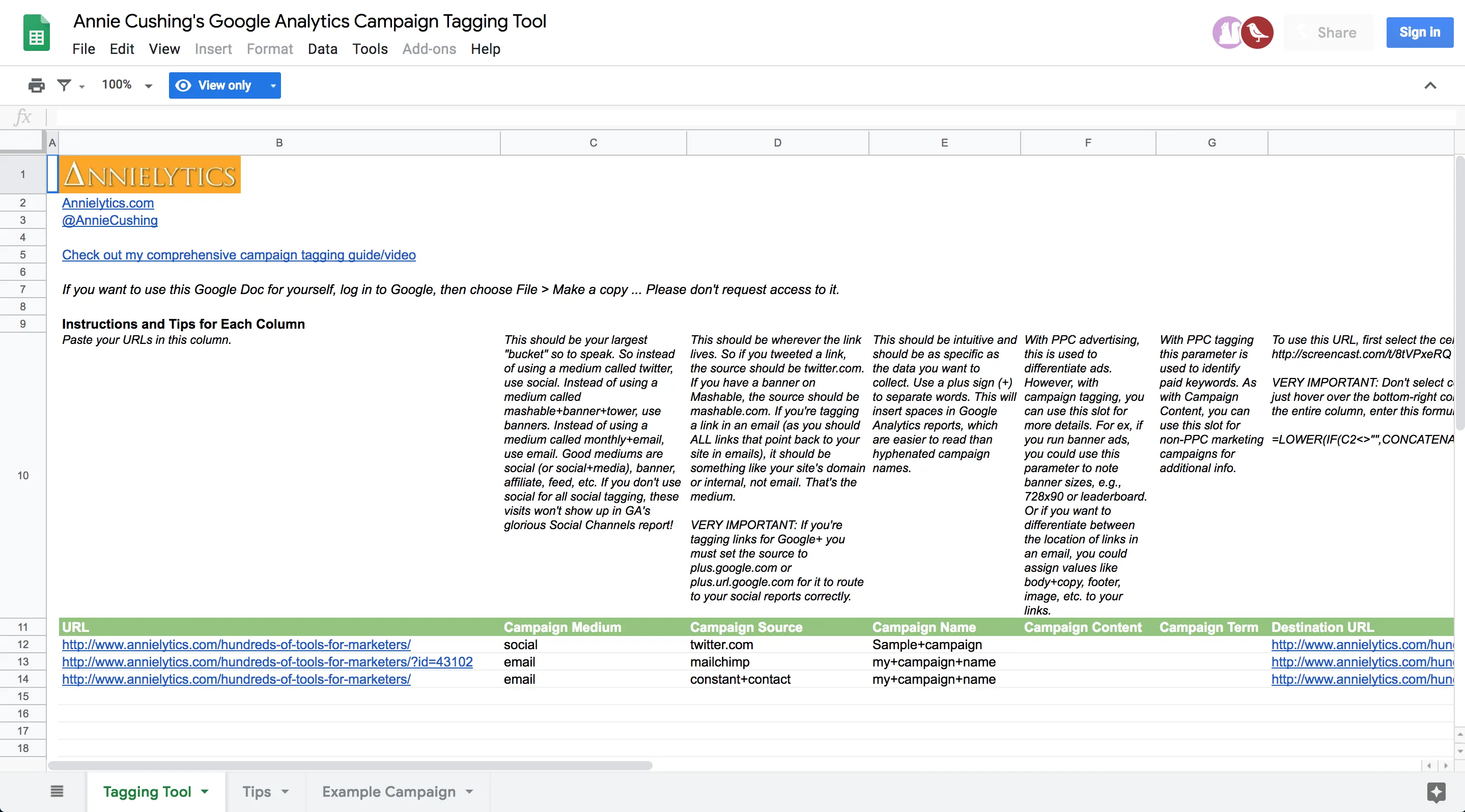Open the @AnnieCushing link
Image resolution: width=1465 pixels, height=812 pixels.
110,220
